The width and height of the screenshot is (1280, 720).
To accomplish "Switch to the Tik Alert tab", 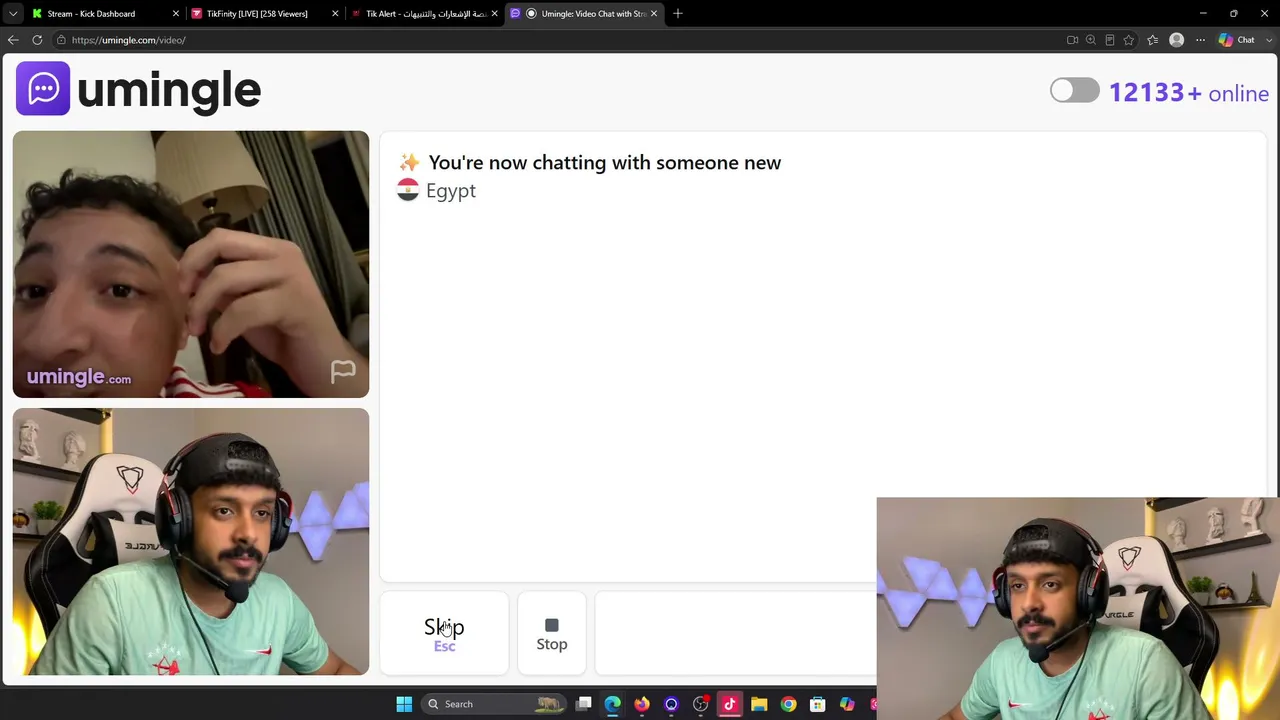I will point(426,13).
